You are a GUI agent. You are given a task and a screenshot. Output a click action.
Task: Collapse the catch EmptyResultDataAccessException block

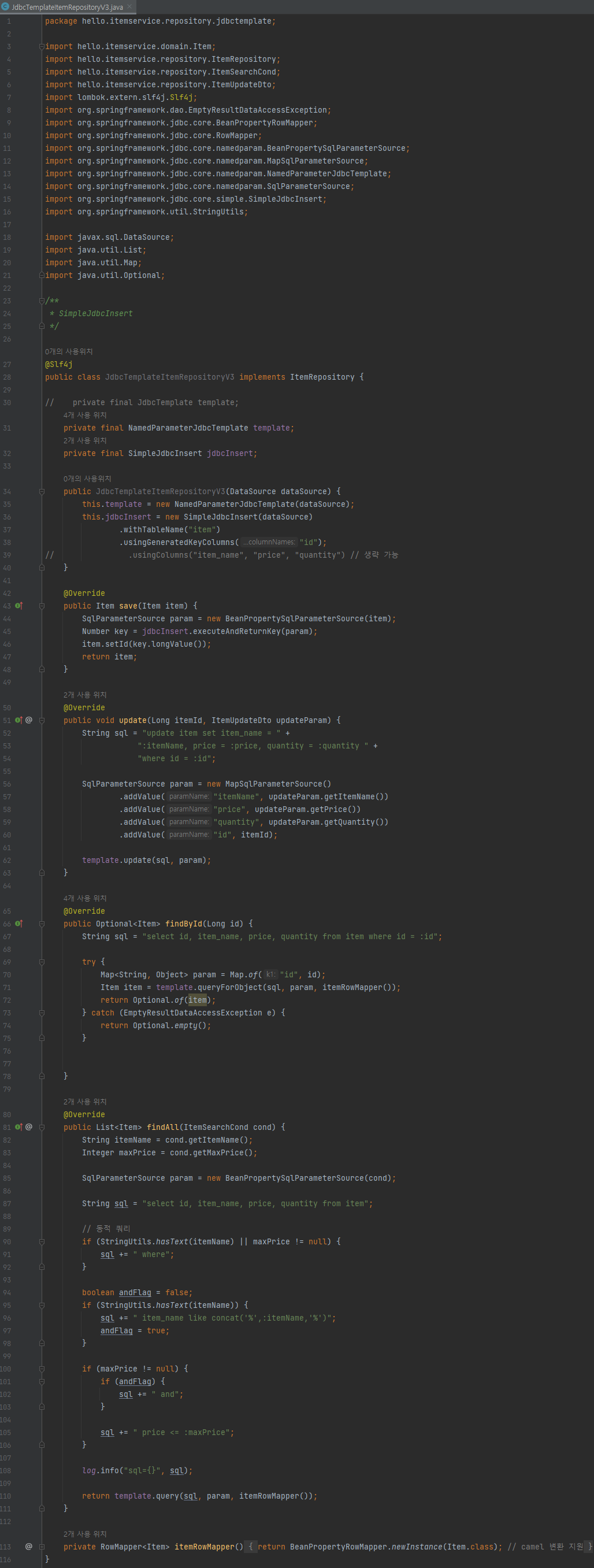point(42,1013)
